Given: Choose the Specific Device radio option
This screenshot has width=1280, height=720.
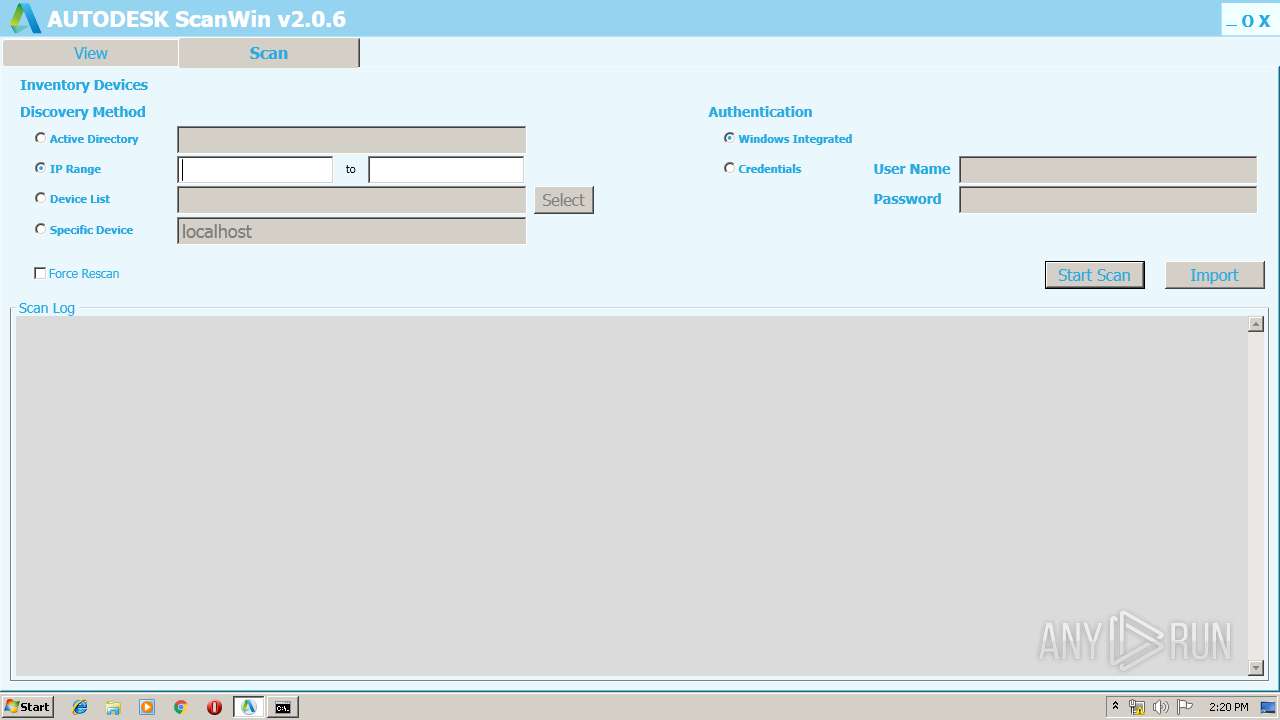Looking at the screenshot, I should pos(40,229).
